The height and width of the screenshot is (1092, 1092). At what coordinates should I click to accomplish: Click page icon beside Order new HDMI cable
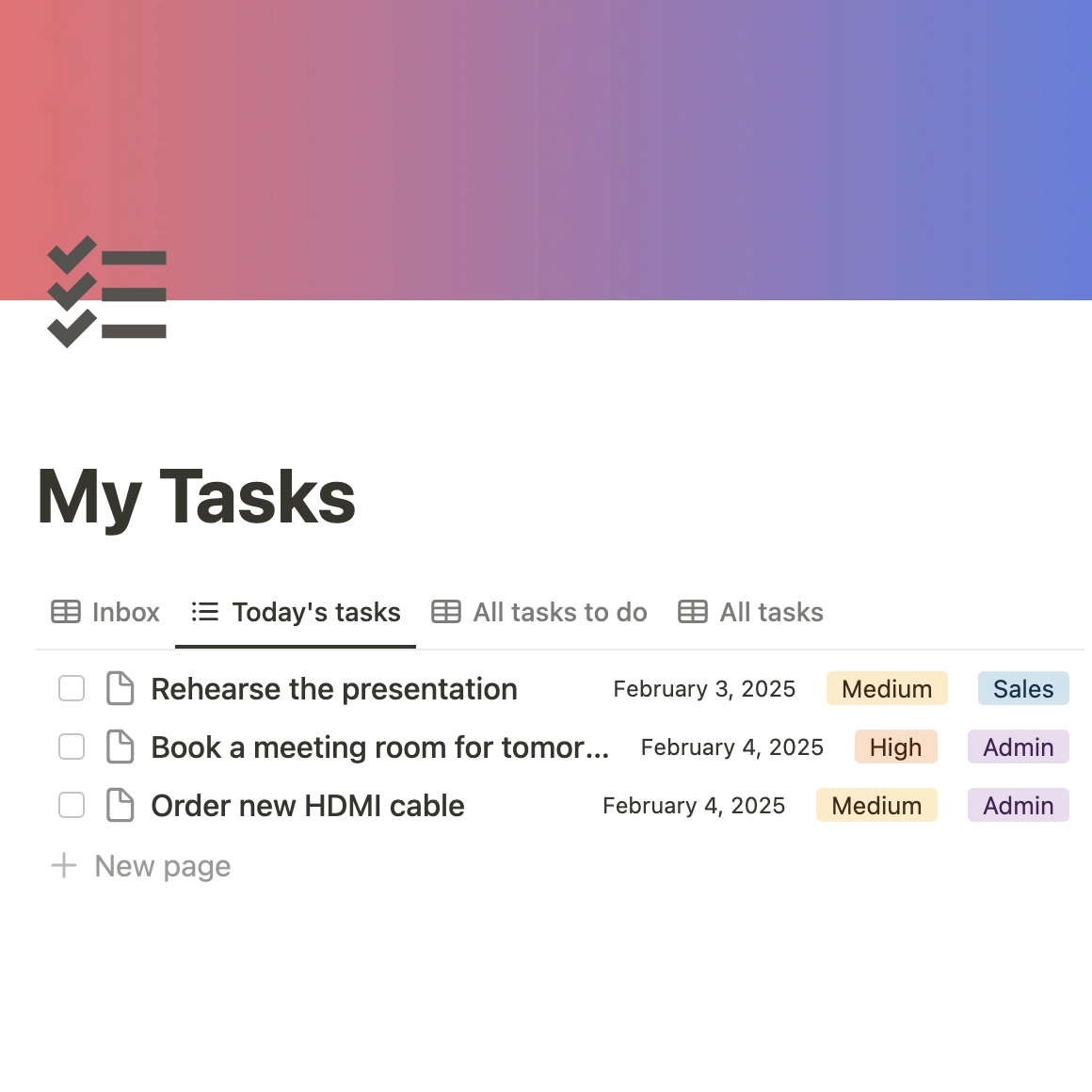point(120,806)
